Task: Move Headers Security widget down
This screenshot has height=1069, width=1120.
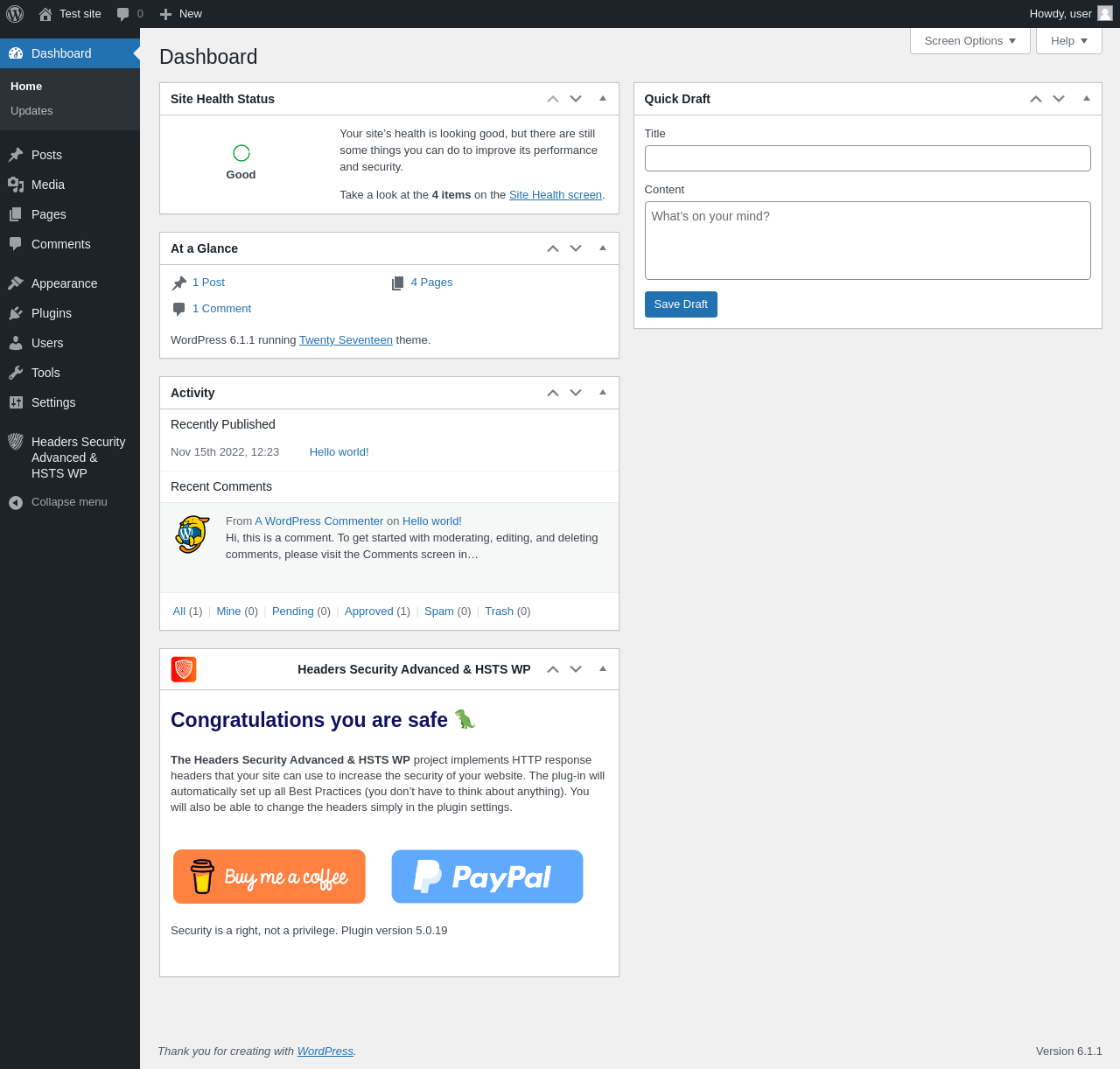Action: [x=576, y=669]
